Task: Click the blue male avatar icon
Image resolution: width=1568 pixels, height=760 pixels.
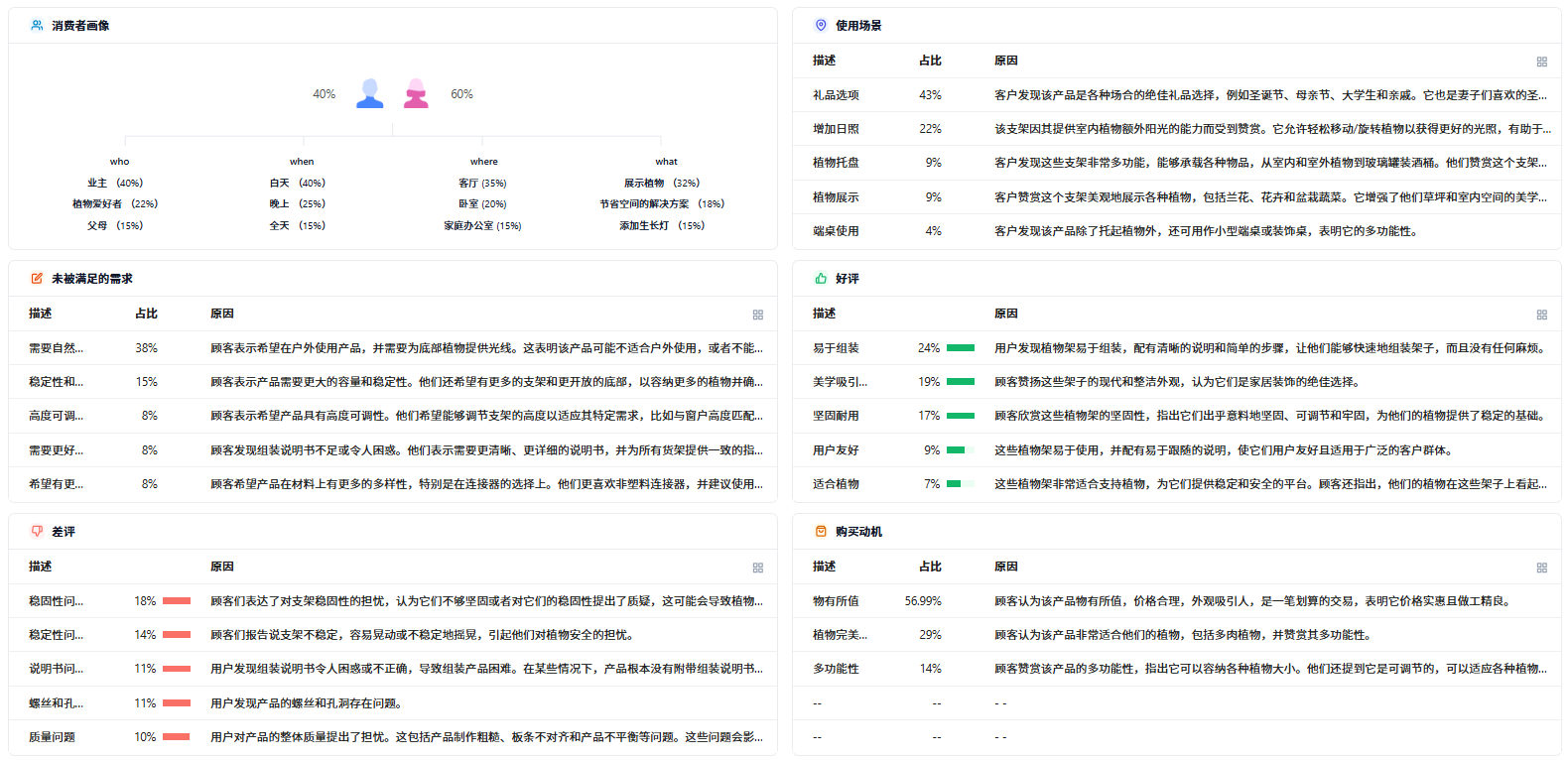Action: pyautogui.click(x=370, y=93)
